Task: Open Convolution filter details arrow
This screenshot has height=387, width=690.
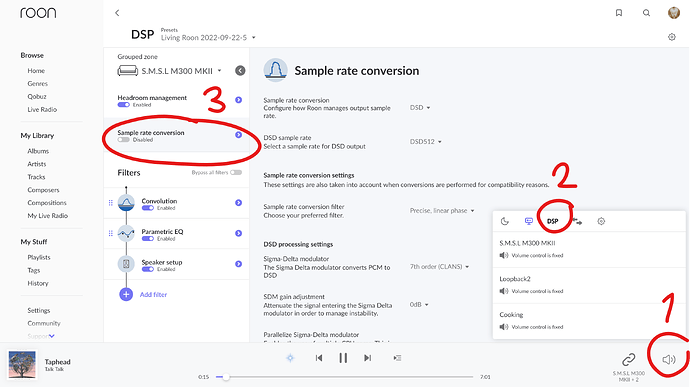Action: coord(239,203)
